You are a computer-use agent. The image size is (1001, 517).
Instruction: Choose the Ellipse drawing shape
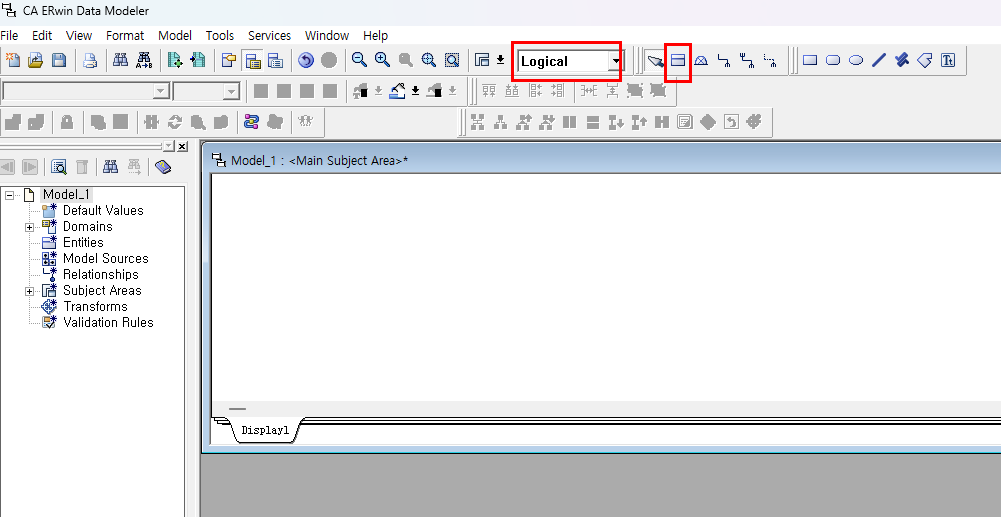[x=856, y=61]
